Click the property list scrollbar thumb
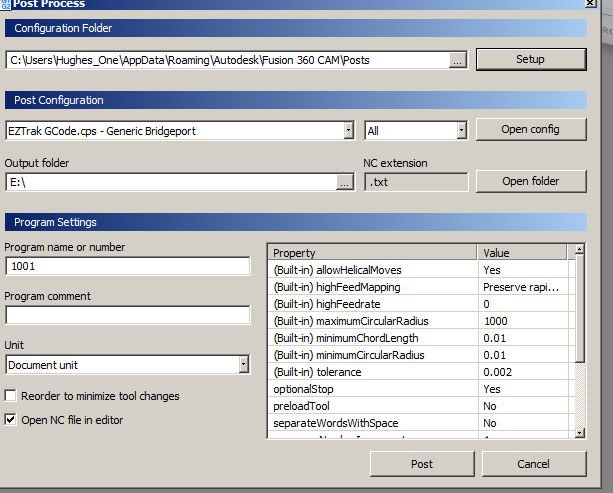 (580, 308)
